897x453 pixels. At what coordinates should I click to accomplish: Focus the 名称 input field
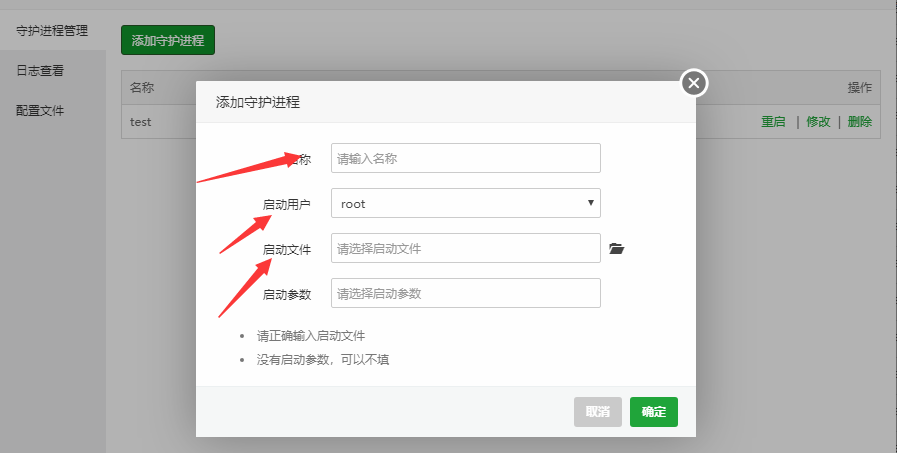465,158
